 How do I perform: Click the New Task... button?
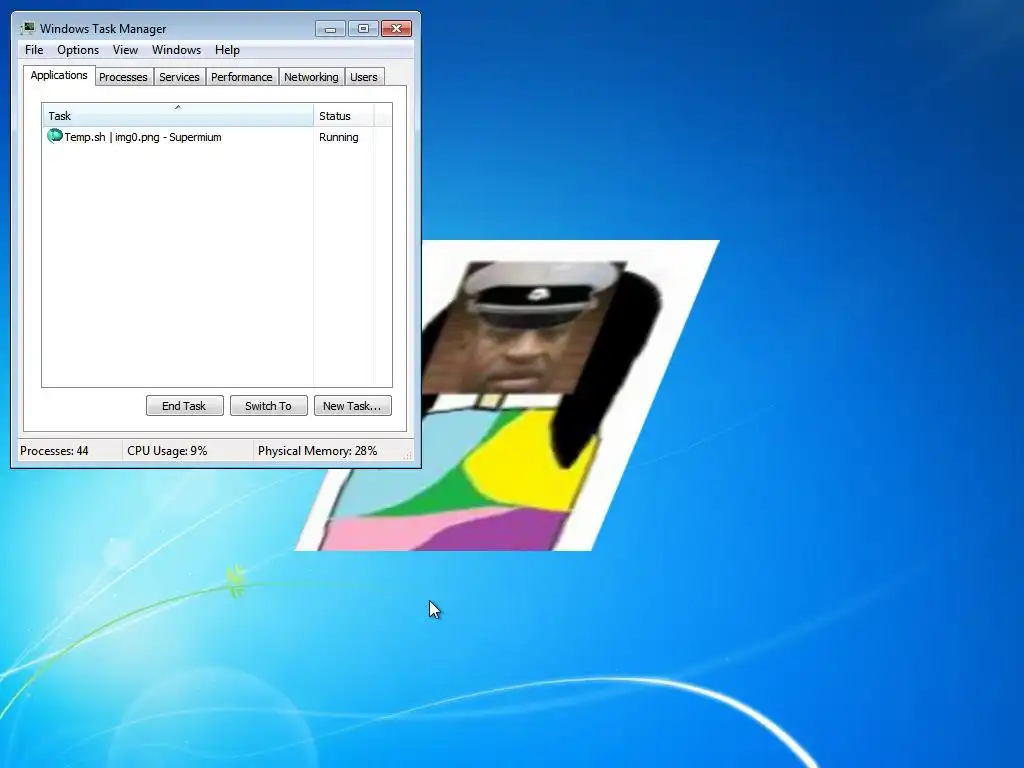click(x=352, y=406)
